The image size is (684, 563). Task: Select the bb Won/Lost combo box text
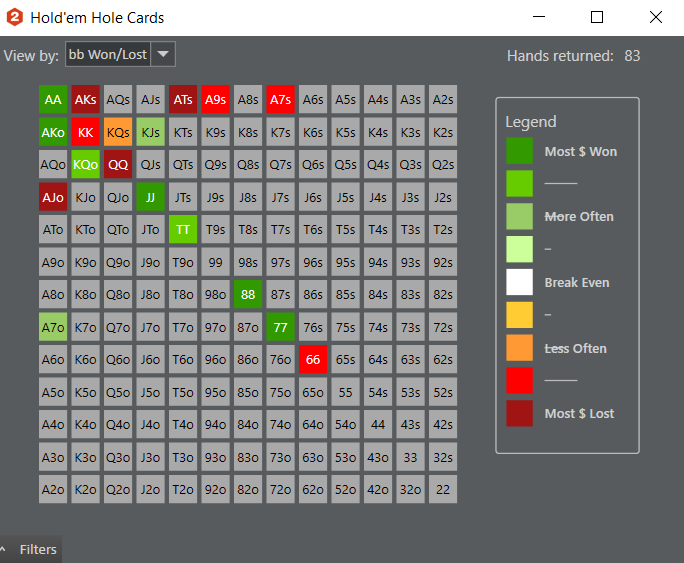pos(108,54)
